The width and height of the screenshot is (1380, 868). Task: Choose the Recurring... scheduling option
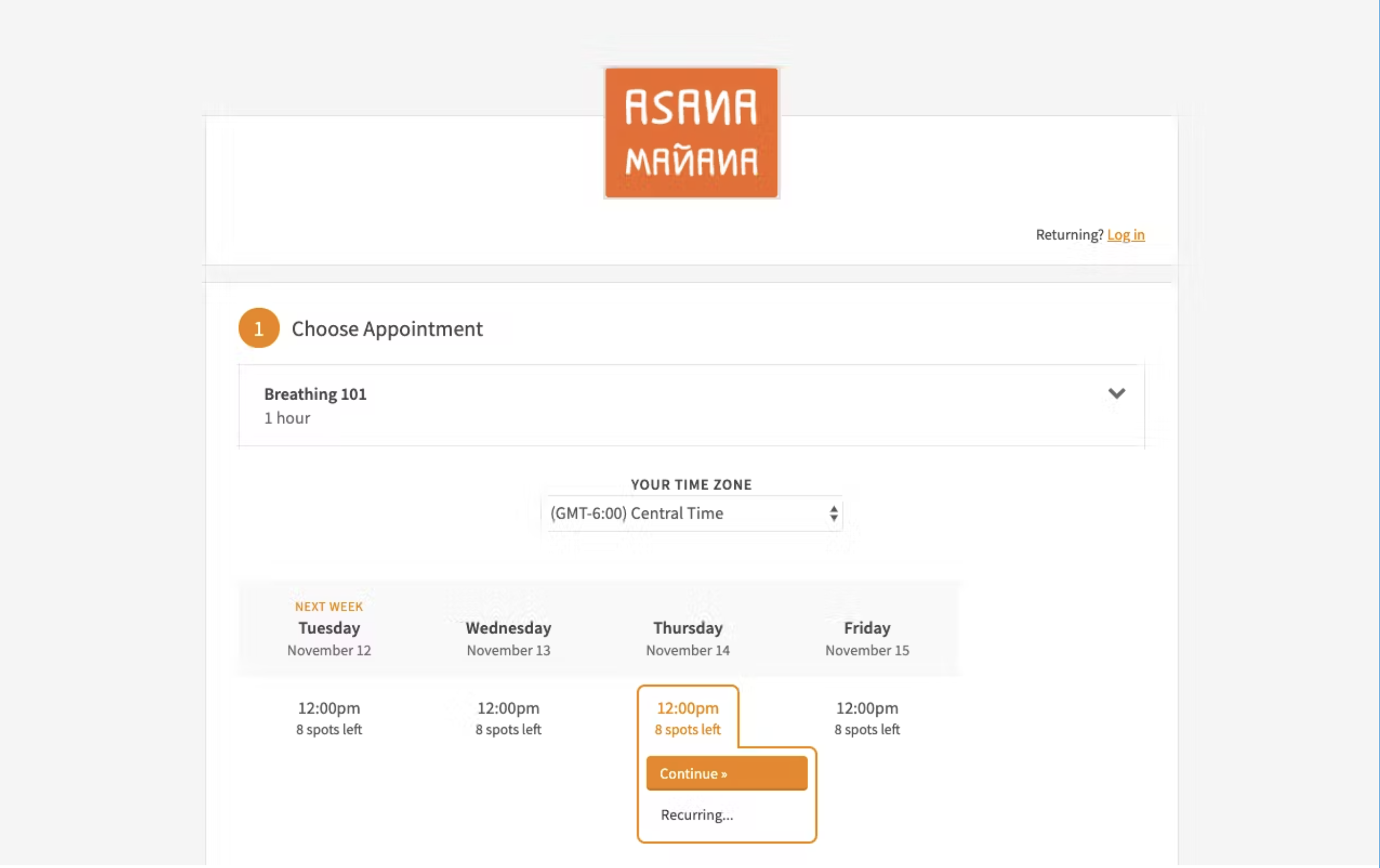coord(696,814)
